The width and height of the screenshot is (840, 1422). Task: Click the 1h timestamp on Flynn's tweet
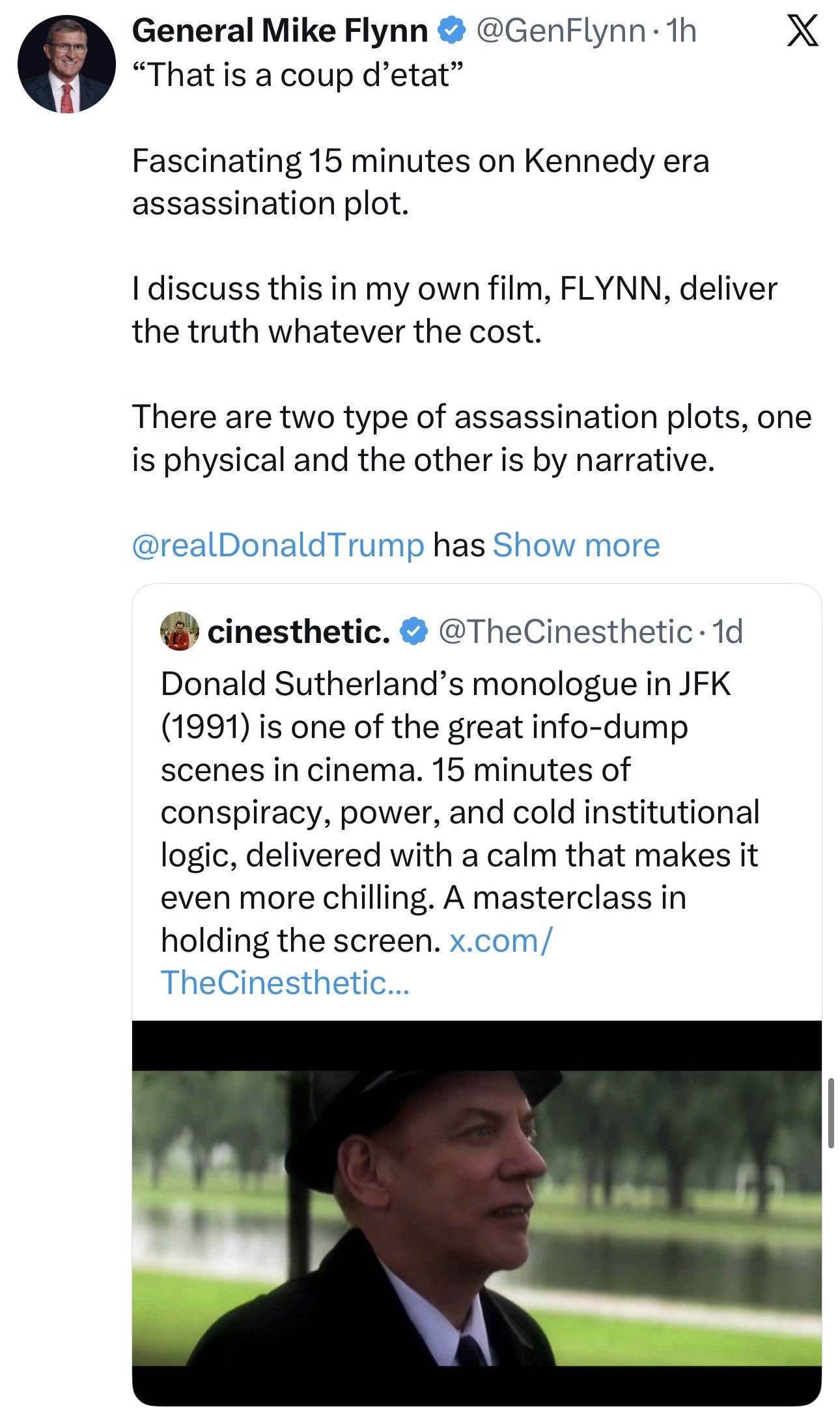click(682, 31)
